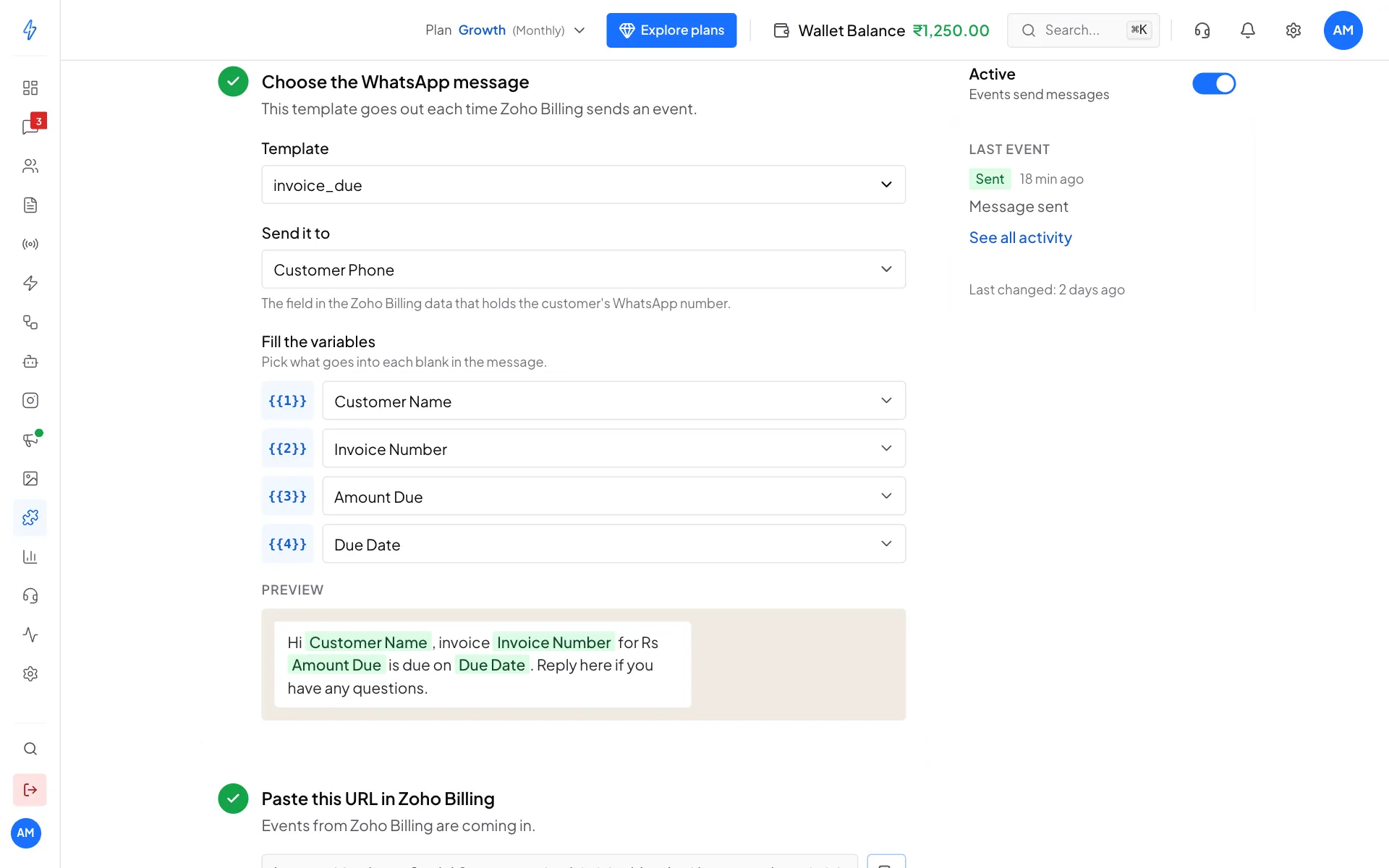Open the AM avatar at sidebar bottom
Viewport: 1389px width, 868px height.
tap(26, 833)
